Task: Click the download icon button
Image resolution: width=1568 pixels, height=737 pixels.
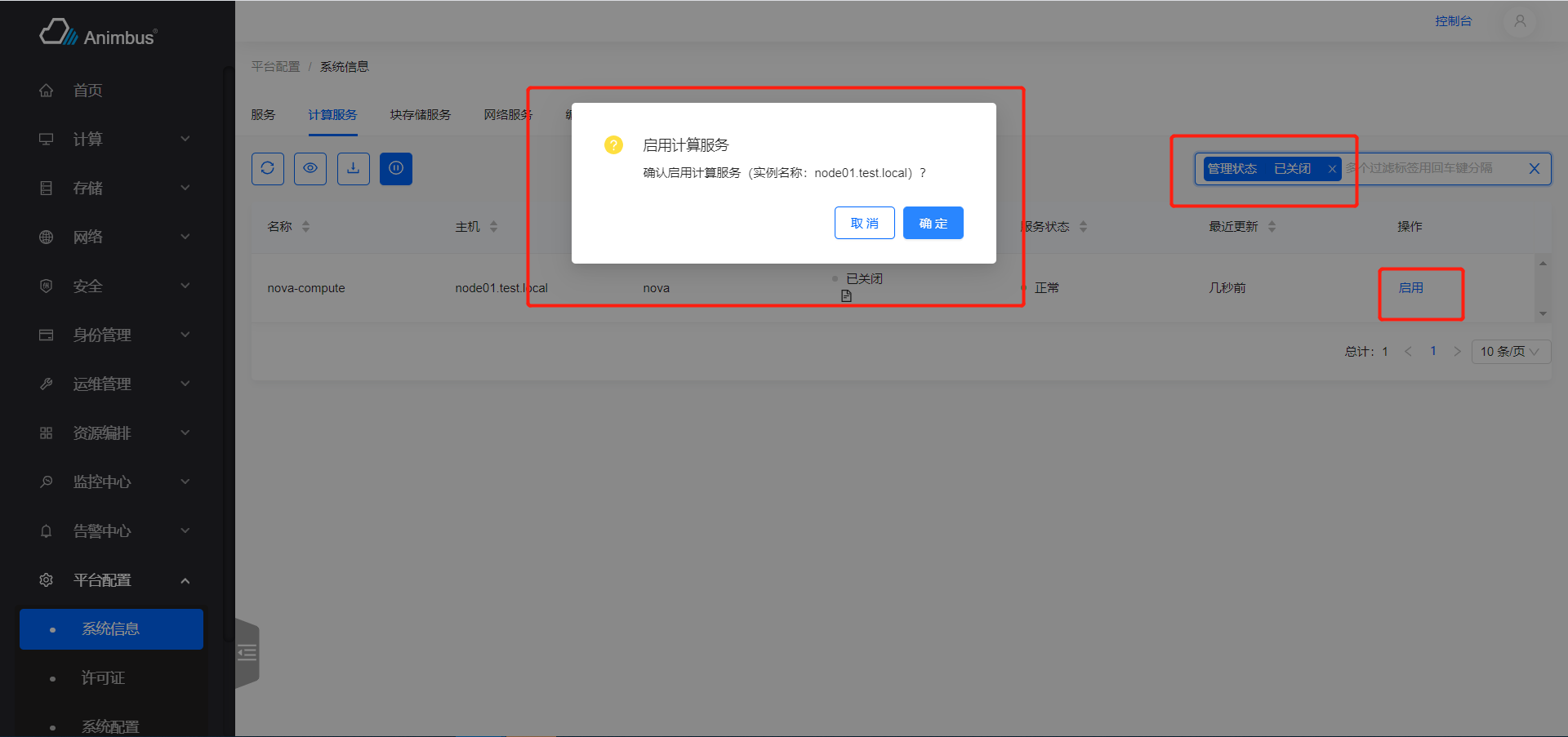Action: point(353,168)
